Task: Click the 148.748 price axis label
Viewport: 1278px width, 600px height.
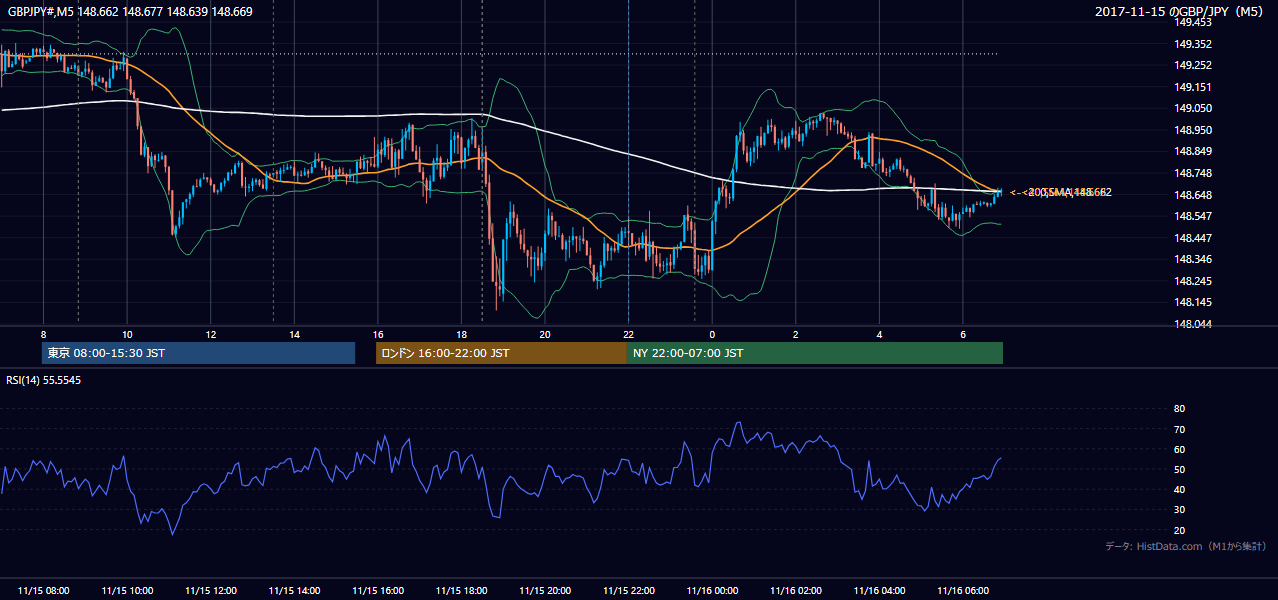Action: [1193, 173]
